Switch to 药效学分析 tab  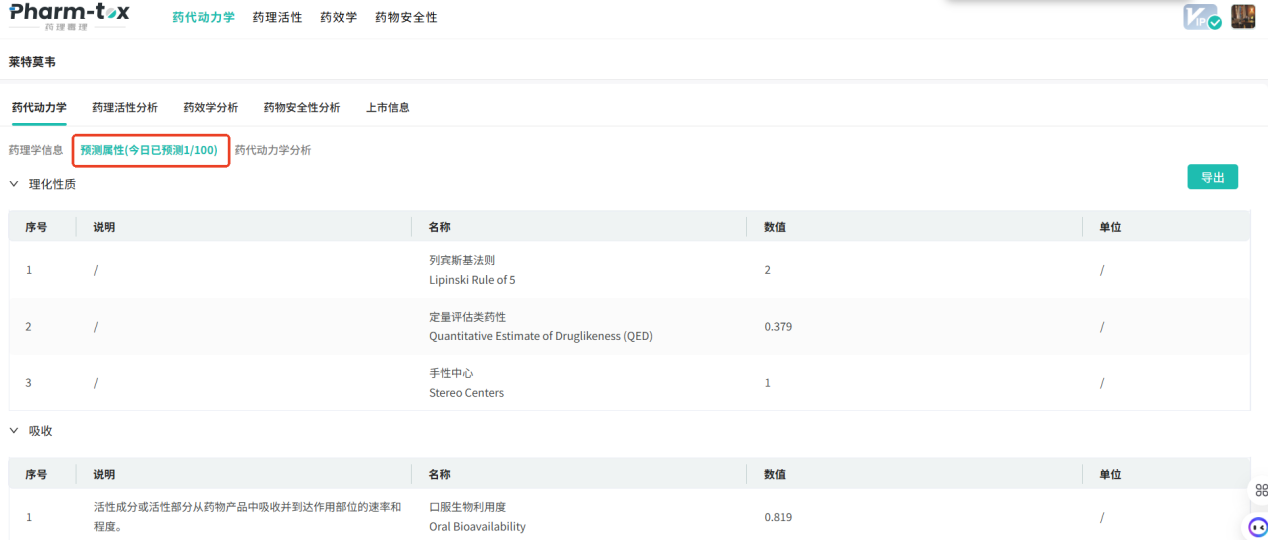tap(210, 108)
